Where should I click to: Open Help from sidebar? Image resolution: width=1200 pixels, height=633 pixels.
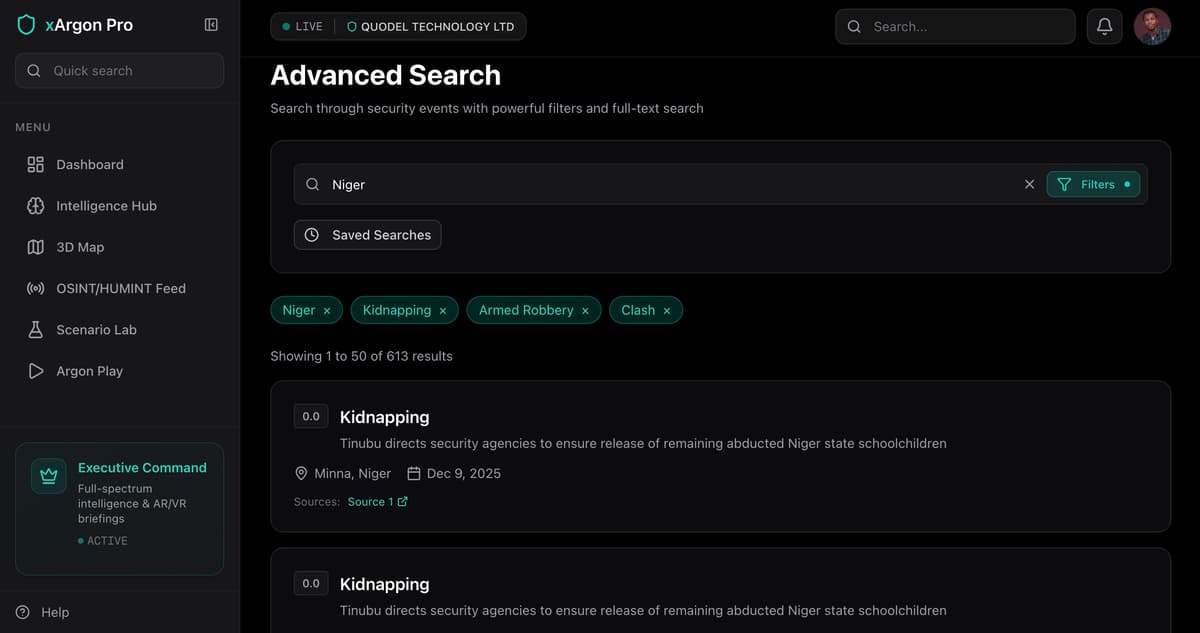(x=54, y=612)
